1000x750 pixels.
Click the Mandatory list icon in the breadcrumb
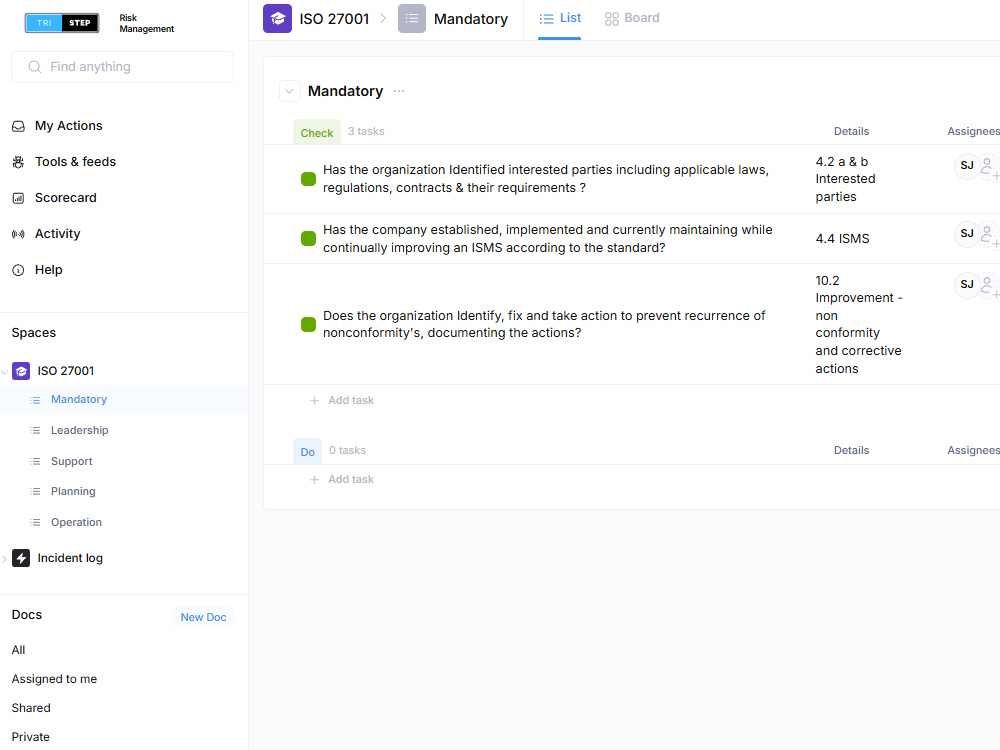coord(411,18)
